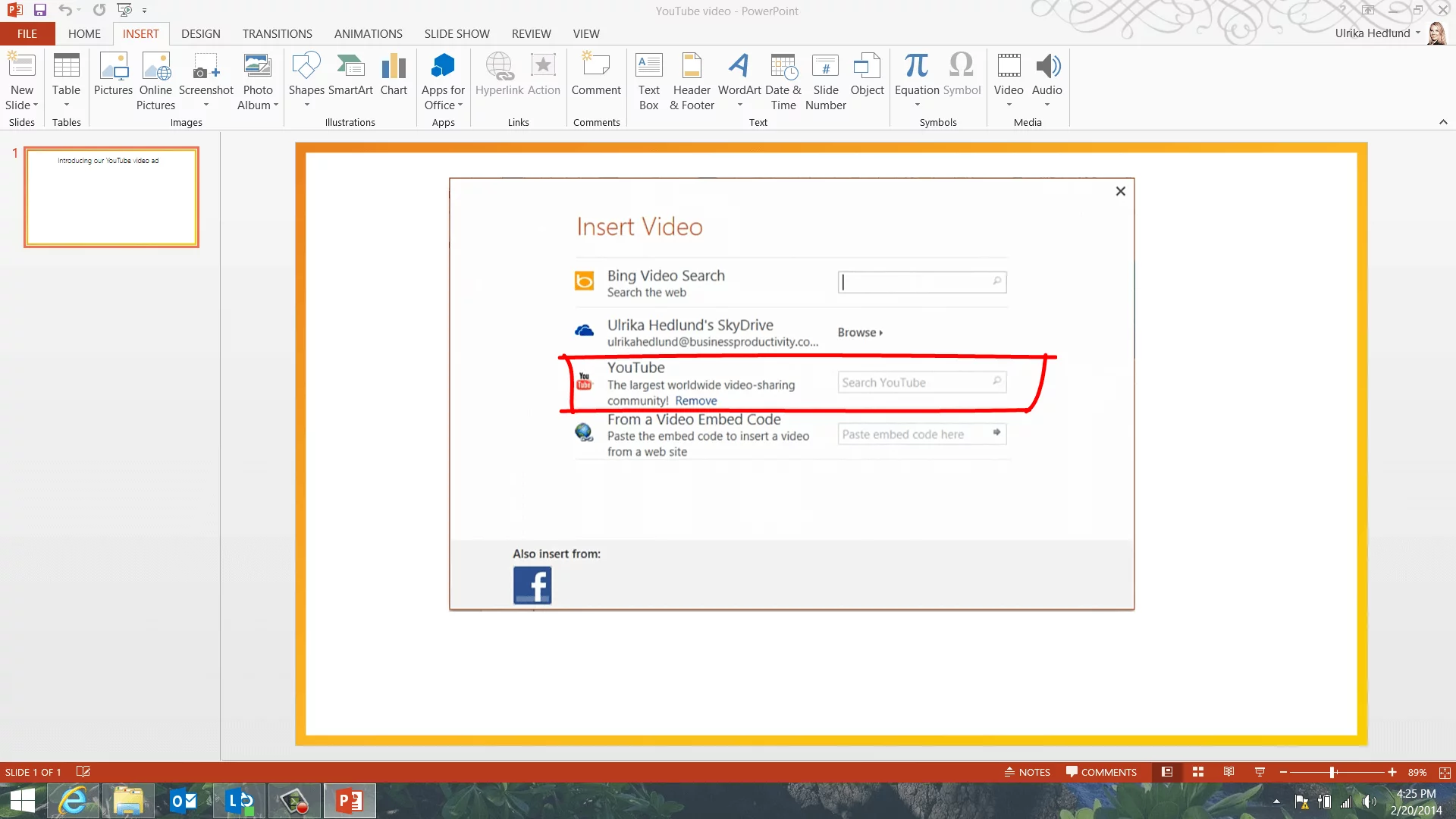Open the File menu tab
1456x819 pixels.
coord(27,34)
